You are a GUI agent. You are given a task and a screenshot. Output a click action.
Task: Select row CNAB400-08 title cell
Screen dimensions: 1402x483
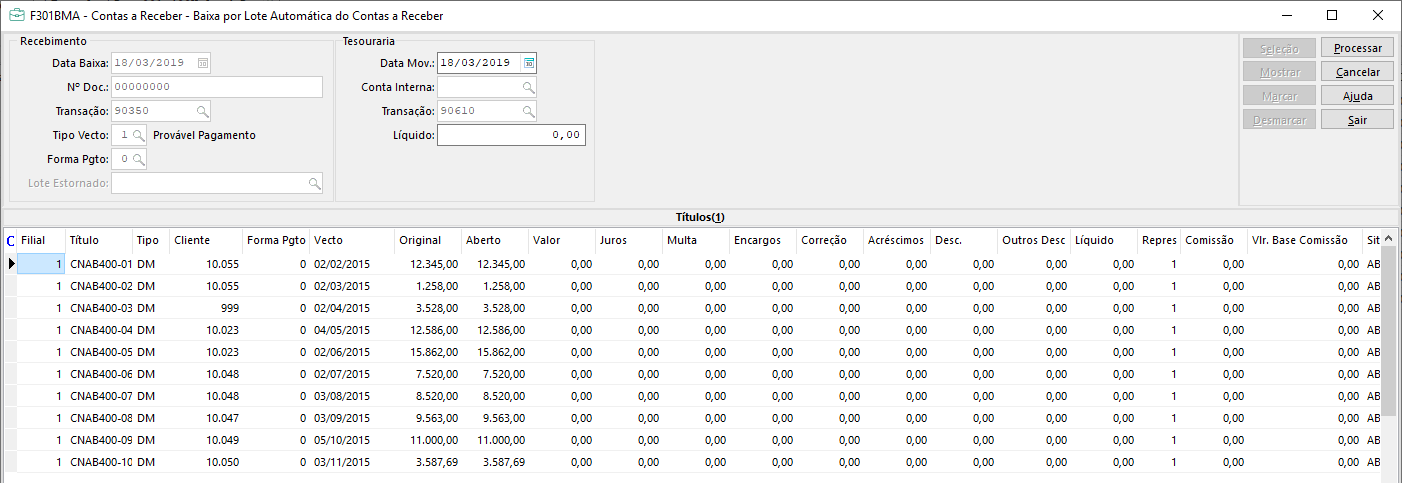99,418
